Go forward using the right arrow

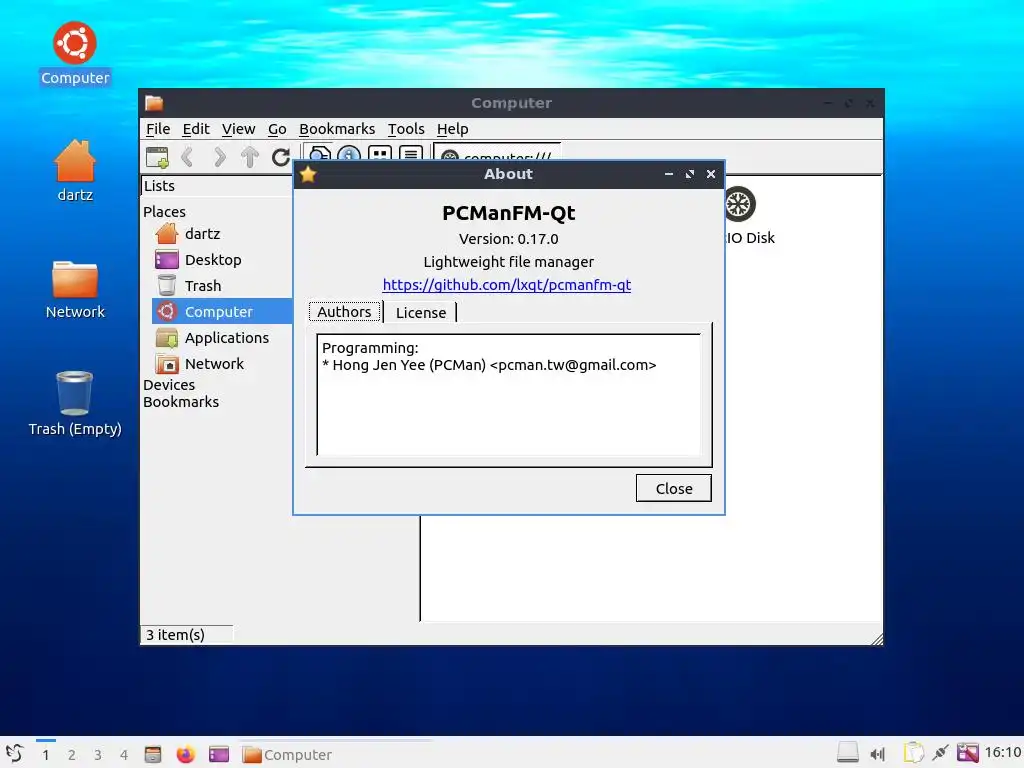(219, 157)
